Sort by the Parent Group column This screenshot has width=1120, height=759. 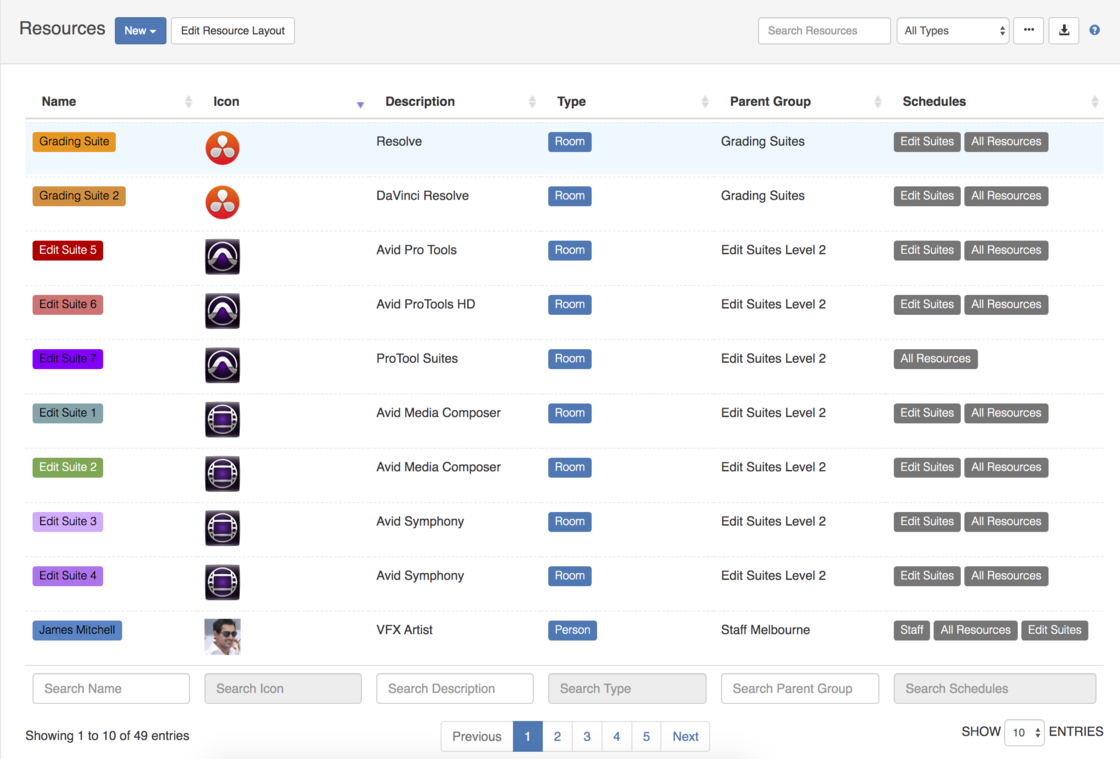click(x=770, y=102)
